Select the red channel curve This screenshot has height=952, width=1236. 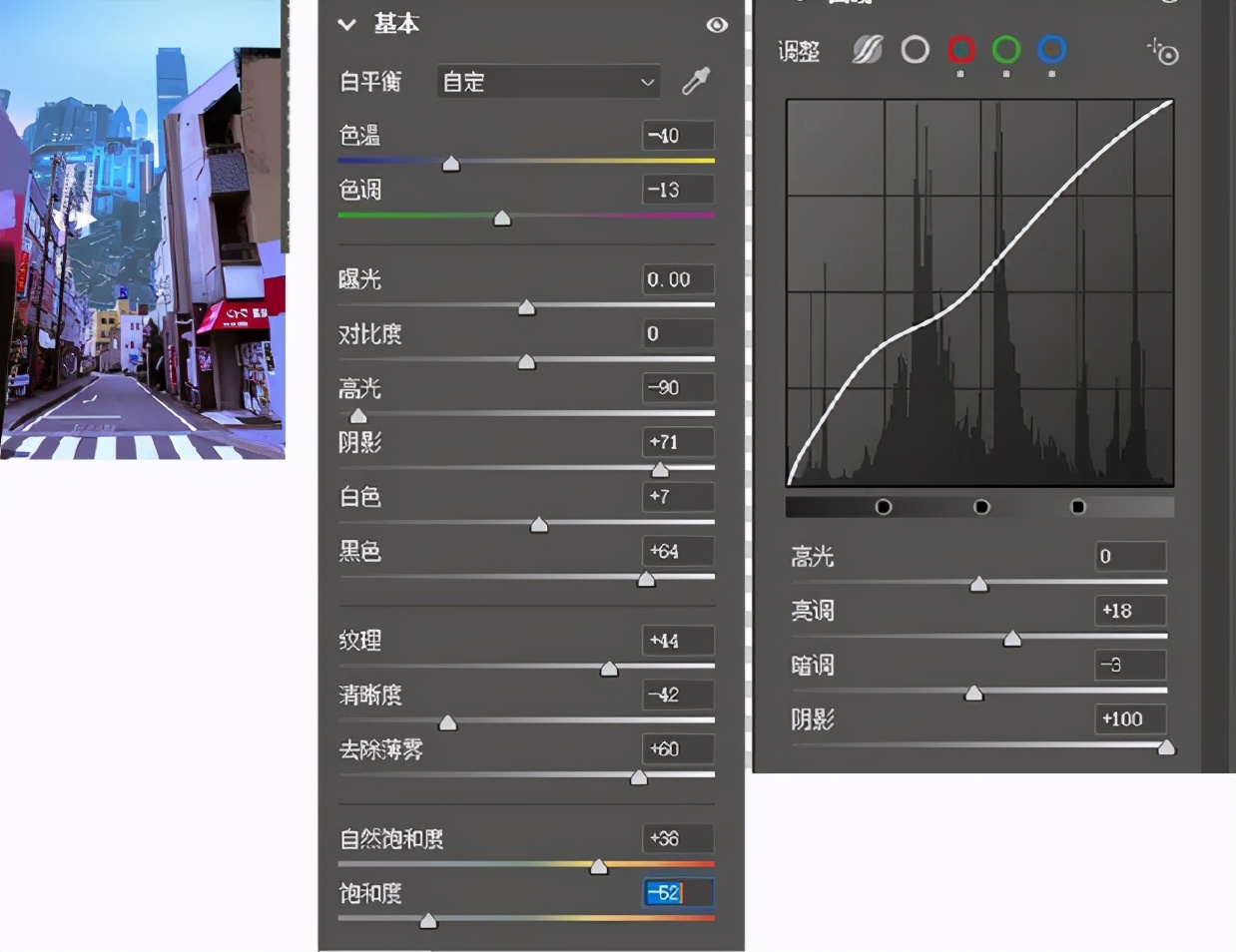960,50
